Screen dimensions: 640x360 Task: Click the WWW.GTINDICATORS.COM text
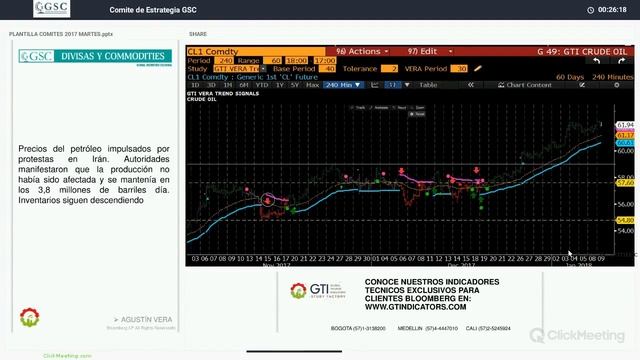click(x=416, y=307)
